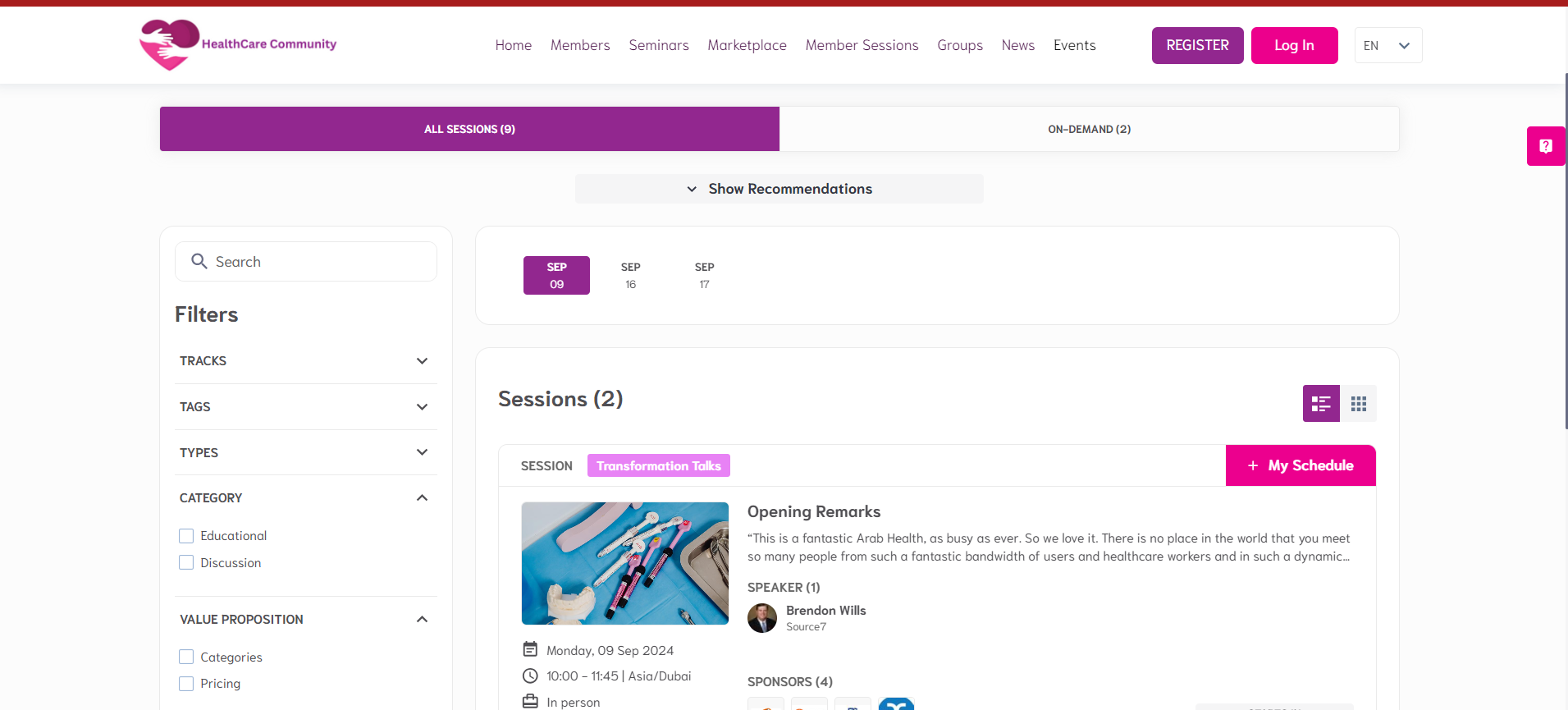Screen dimensions: 1568x710
Task: Open Marketplace from the navigation menu
Action: tap(747, 46)
